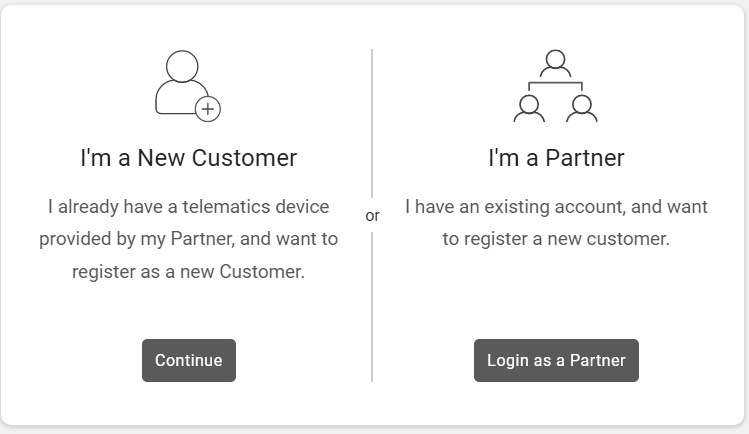Click "I have an existing account" text line
The height and width of the screenshot is (434, 749).
pos(556,207)
